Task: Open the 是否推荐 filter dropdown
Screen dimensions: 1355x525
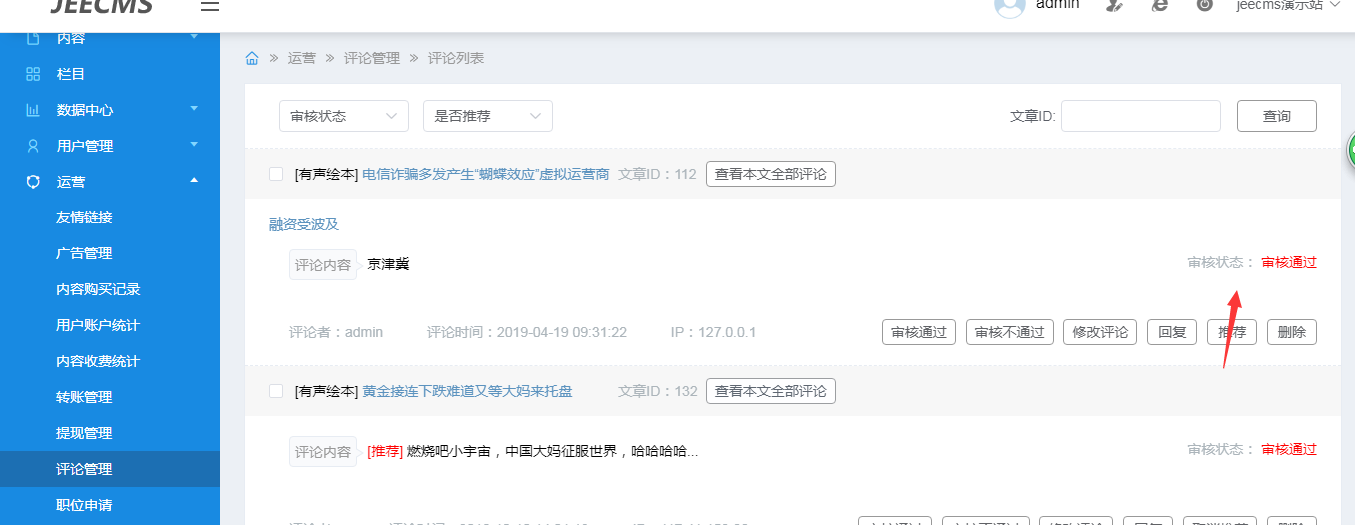Action: [x=488, y=116]
